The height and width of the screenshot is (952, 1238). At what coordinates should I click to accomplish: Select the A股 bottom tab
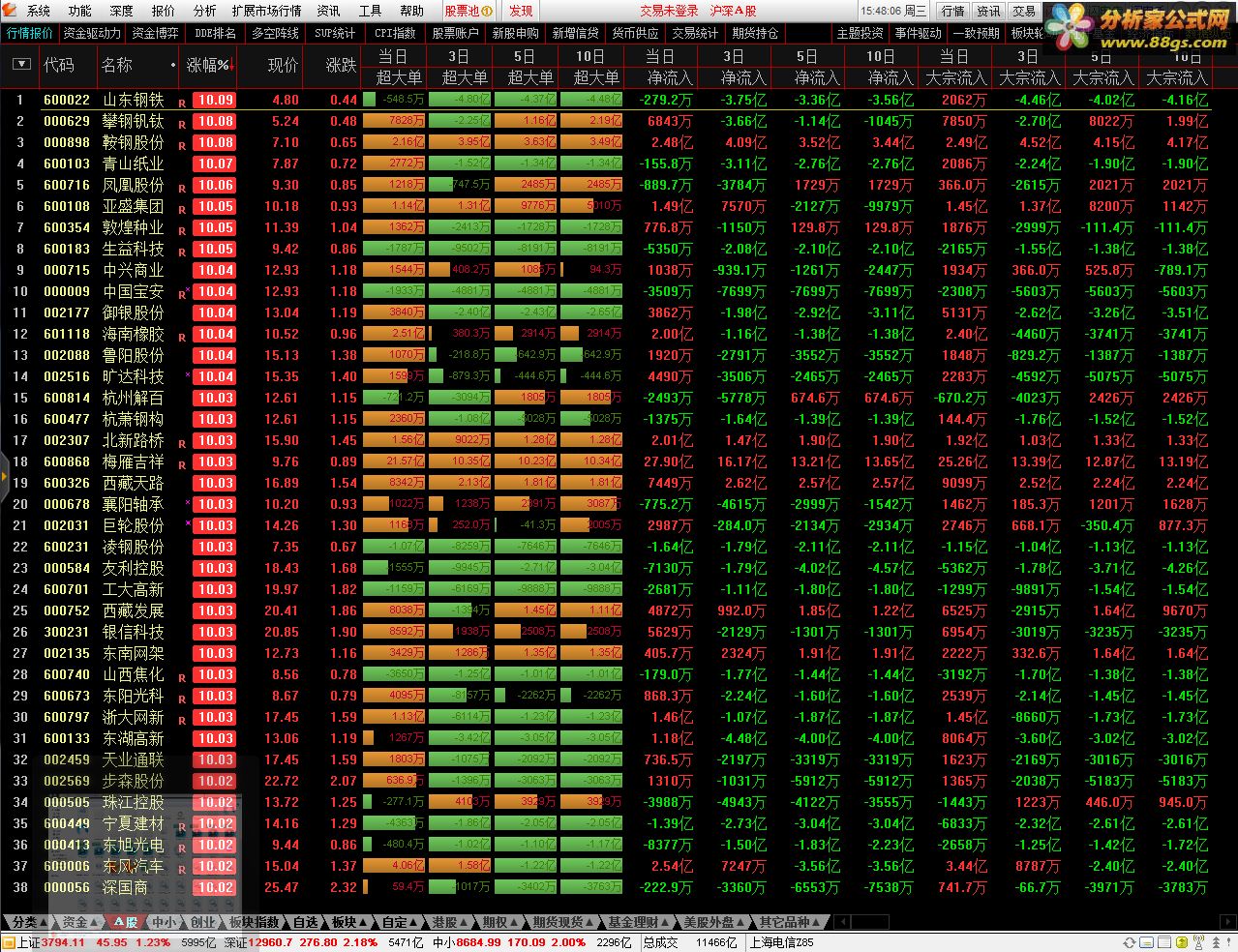[x=125, y=922]
